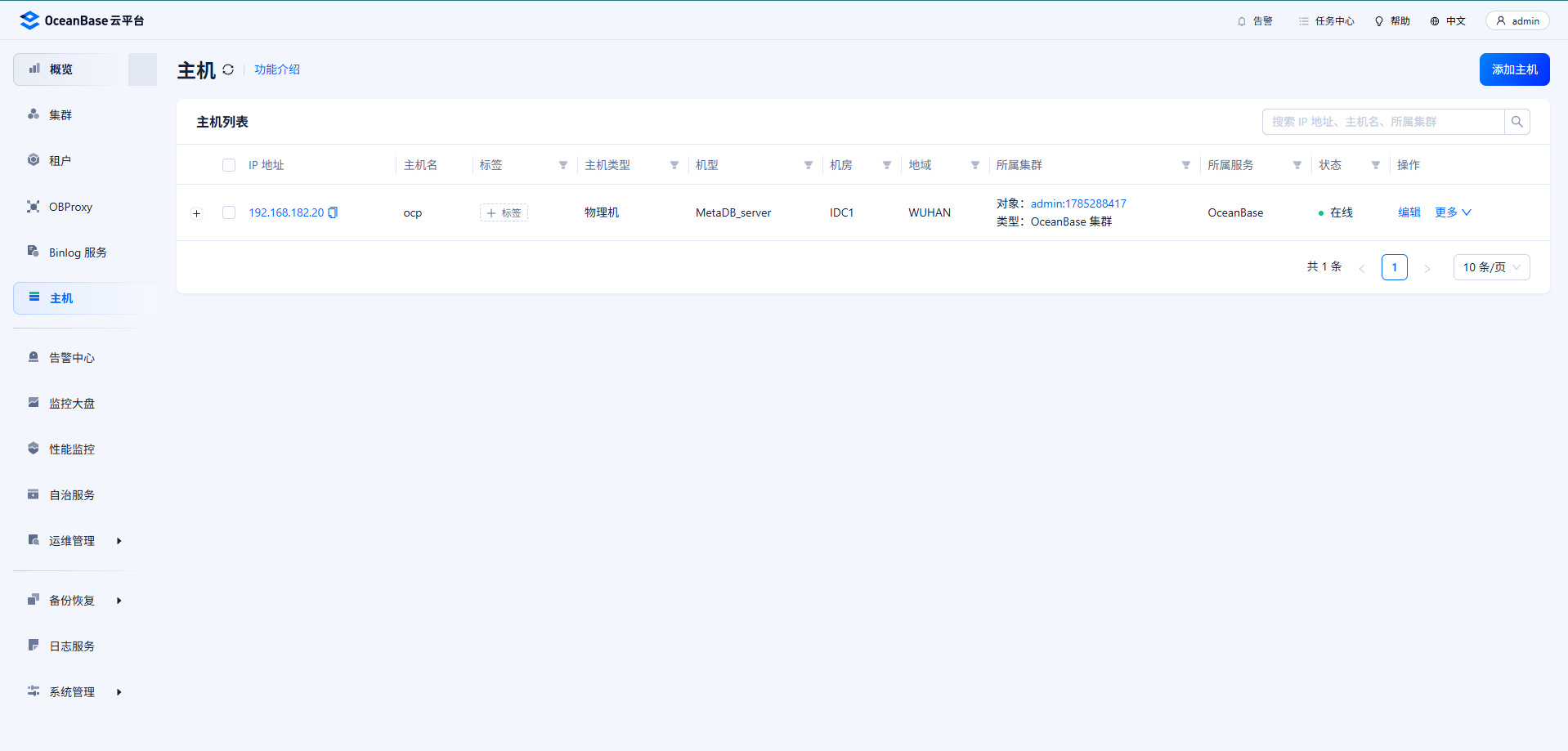
Task: Go to the next page arrow
Action: click(x=1427, y=268)
